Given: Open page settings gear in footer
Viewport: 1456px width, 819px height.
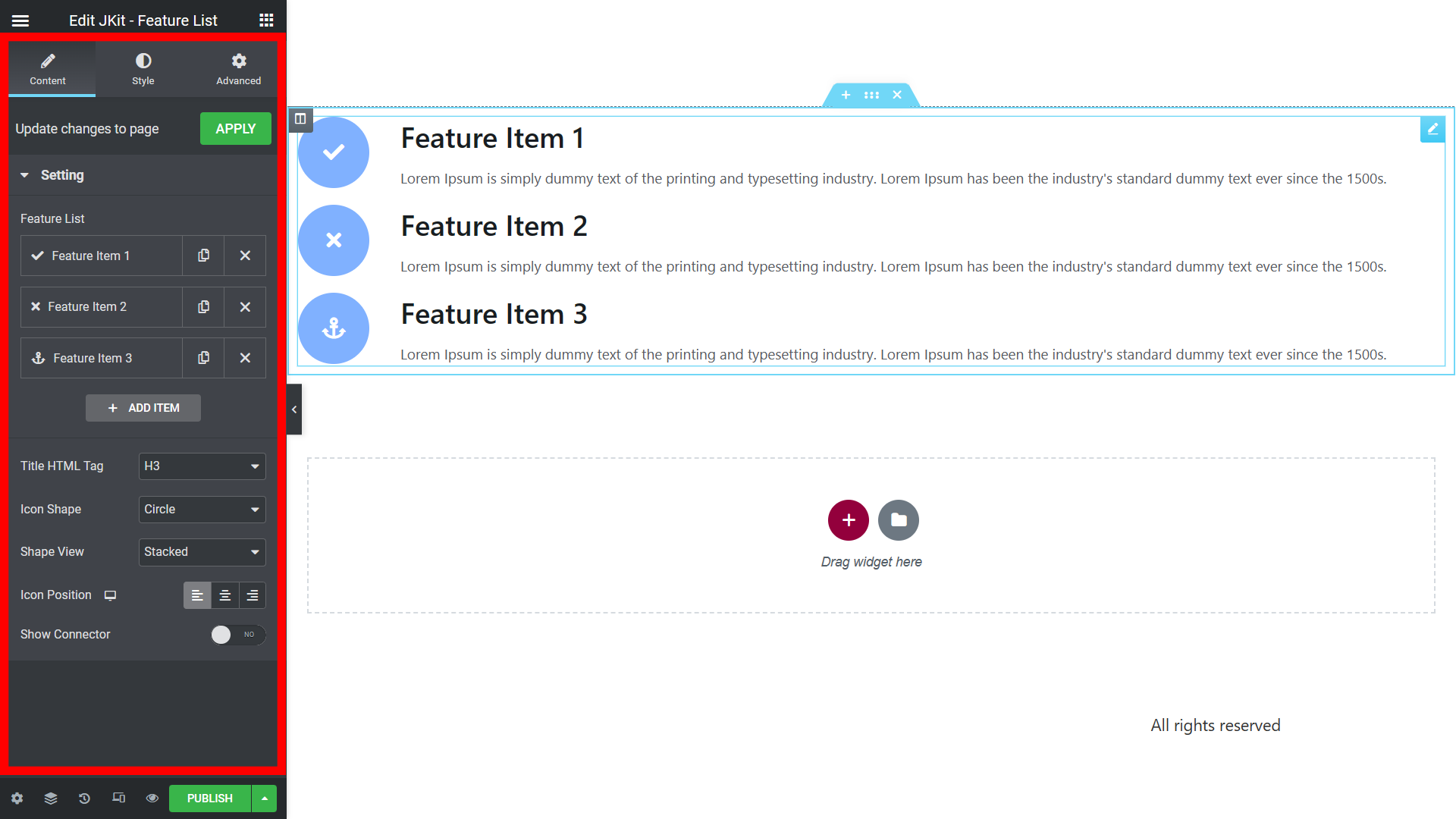Looking at the screenshot, I should click(x=17, y=799).
